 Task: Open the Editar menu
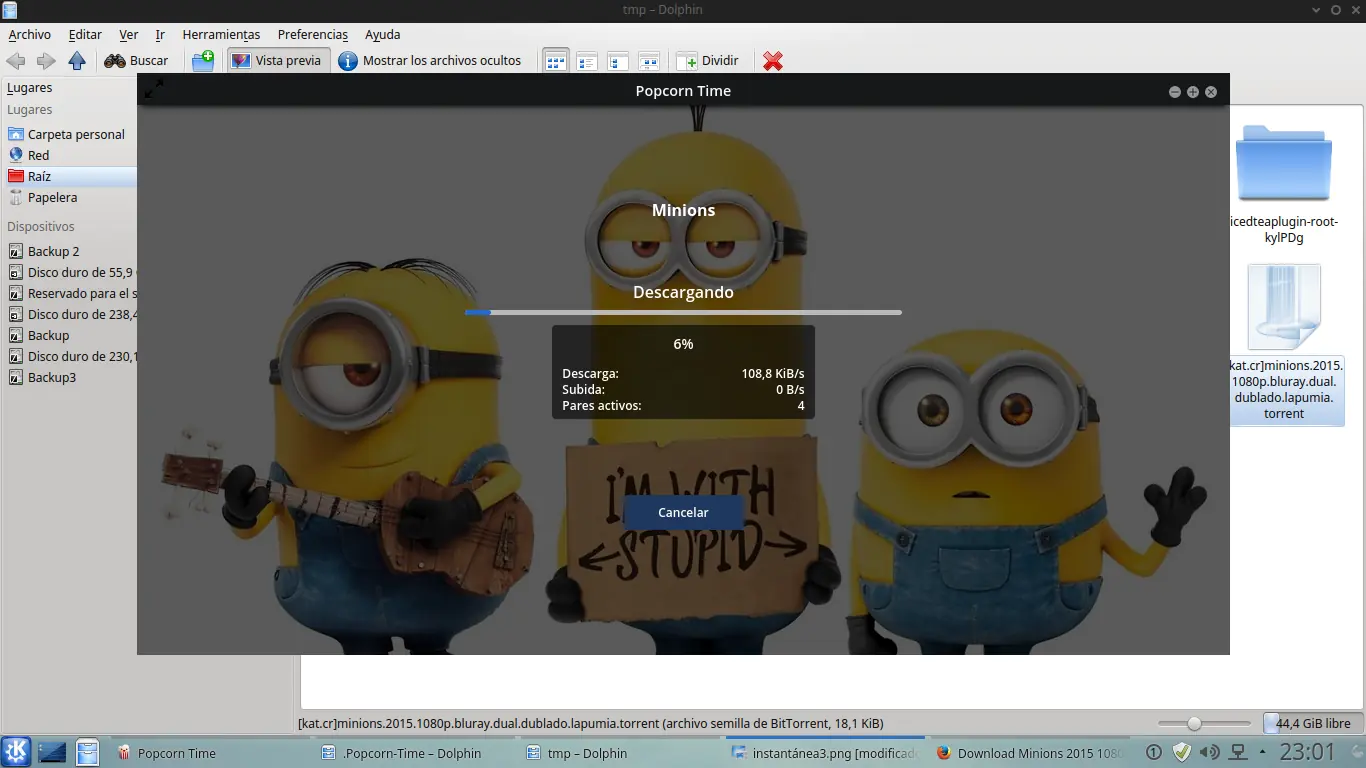pos(85,34)
